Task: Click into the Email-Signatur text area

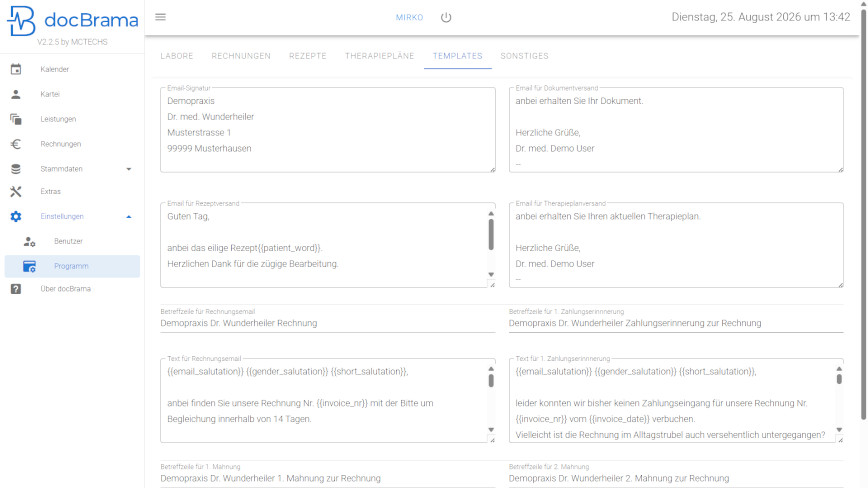Action: (x=328, y=131)
